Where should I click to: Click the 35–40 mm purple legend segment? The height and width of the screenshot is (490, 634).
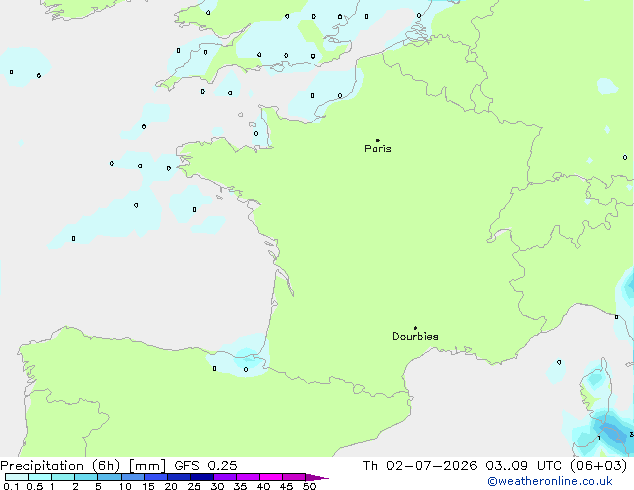pos(248,477)
